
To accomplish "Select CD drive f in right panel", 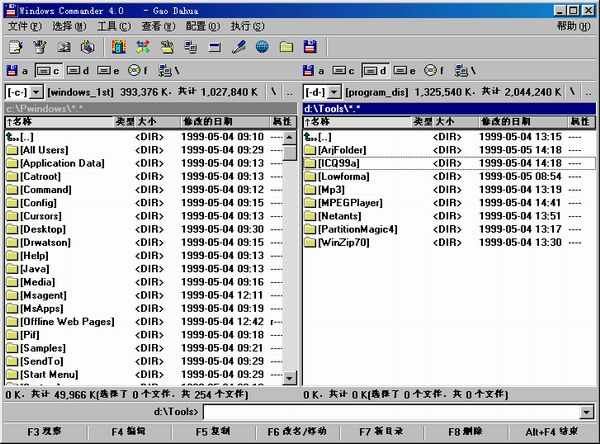I will pos(435,71).
